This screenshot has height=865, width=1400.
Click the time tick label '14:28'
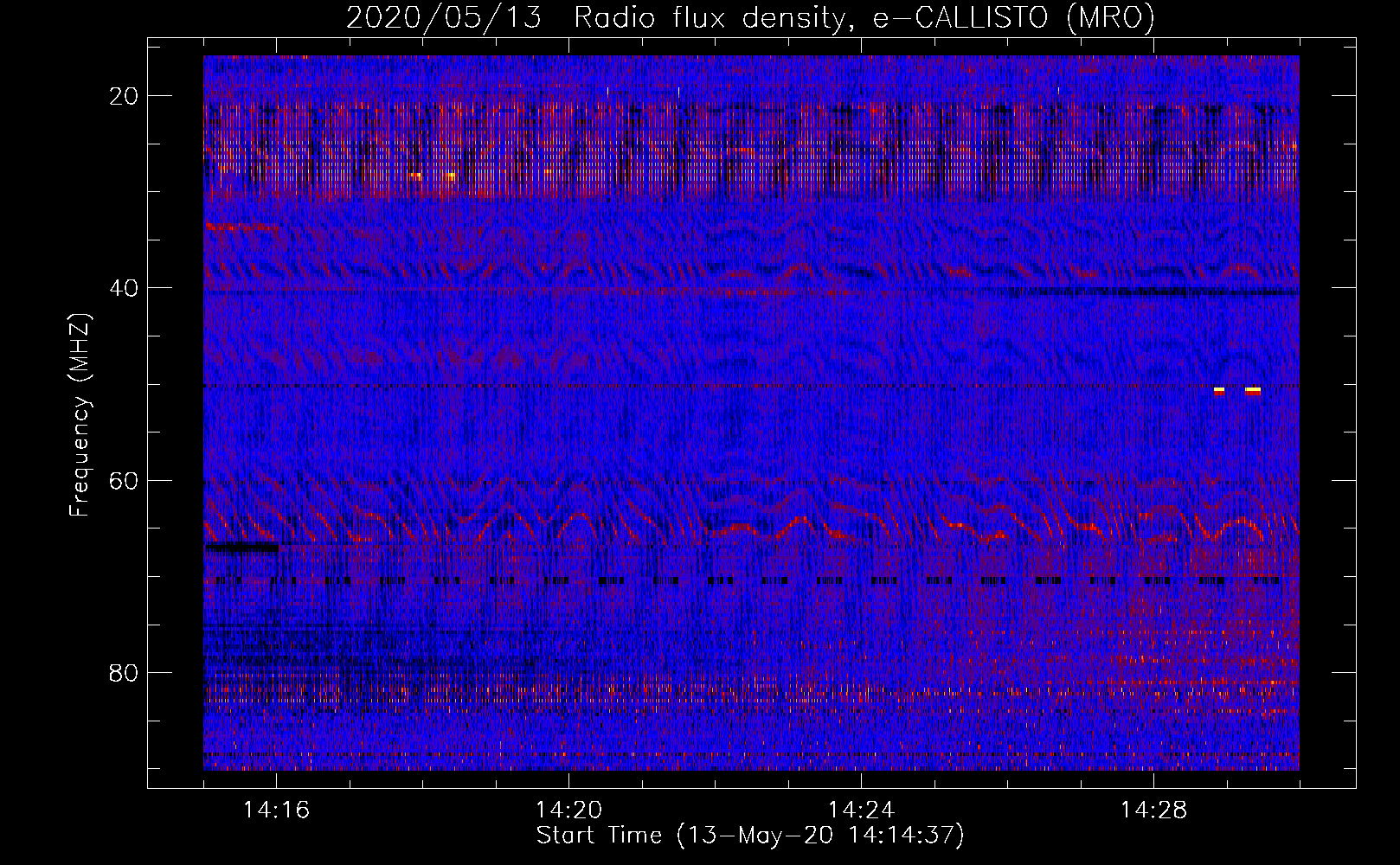1154,810
